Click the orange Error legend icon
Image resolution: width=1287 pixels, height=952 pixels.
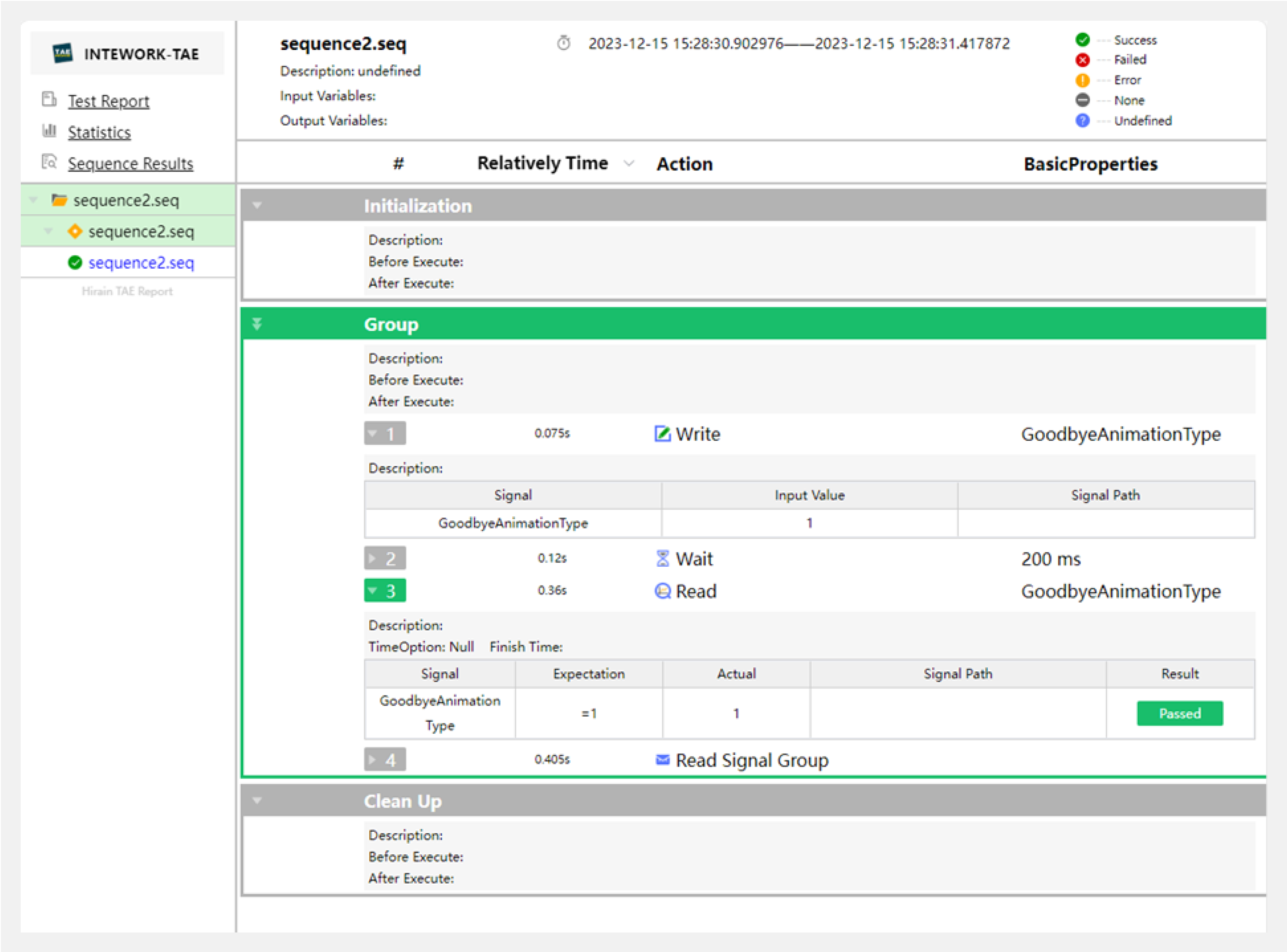(x=1082, y=80)
